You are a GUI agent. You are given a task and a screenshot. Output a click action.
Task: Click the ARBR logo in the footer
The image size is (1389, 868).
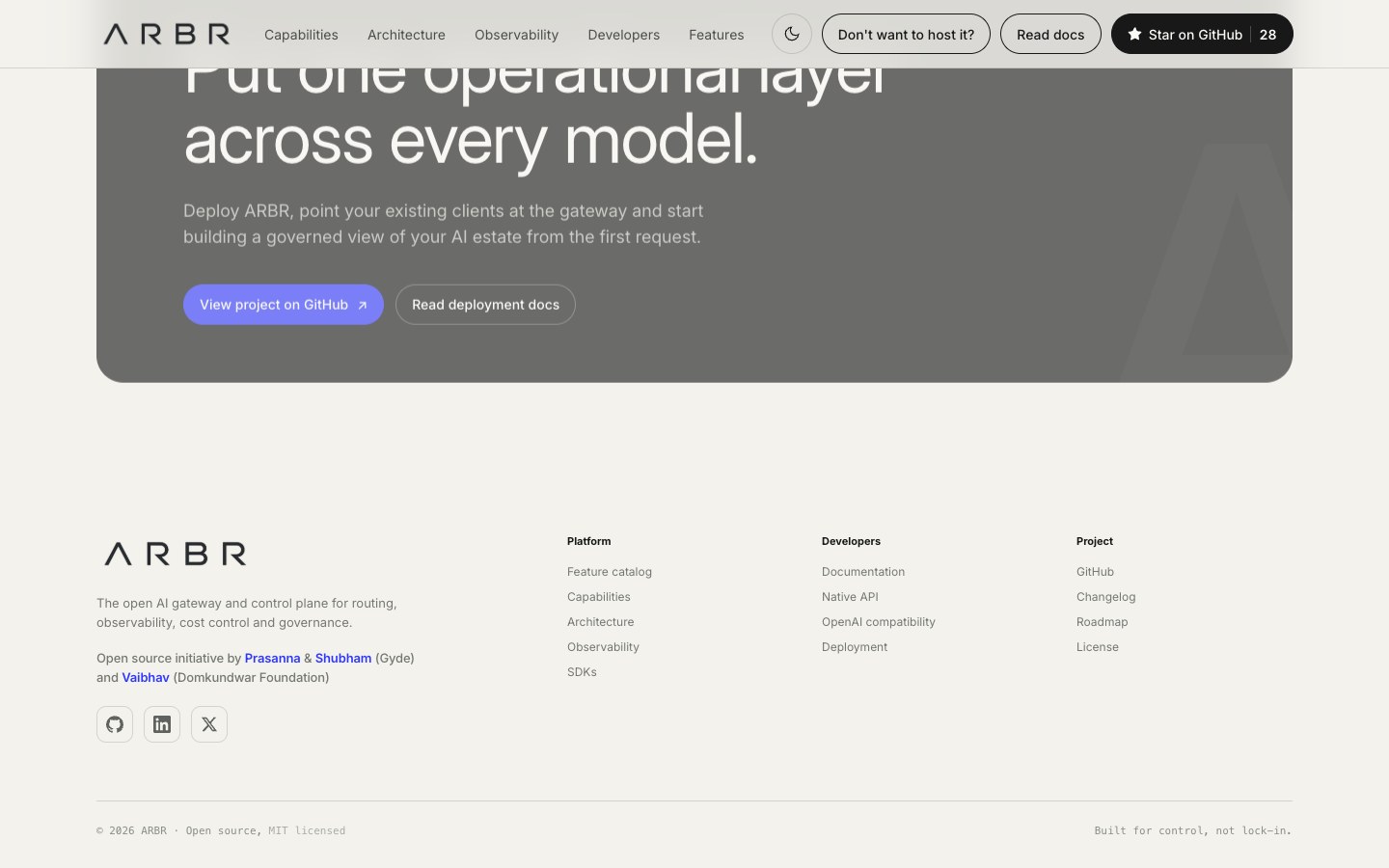176,554
